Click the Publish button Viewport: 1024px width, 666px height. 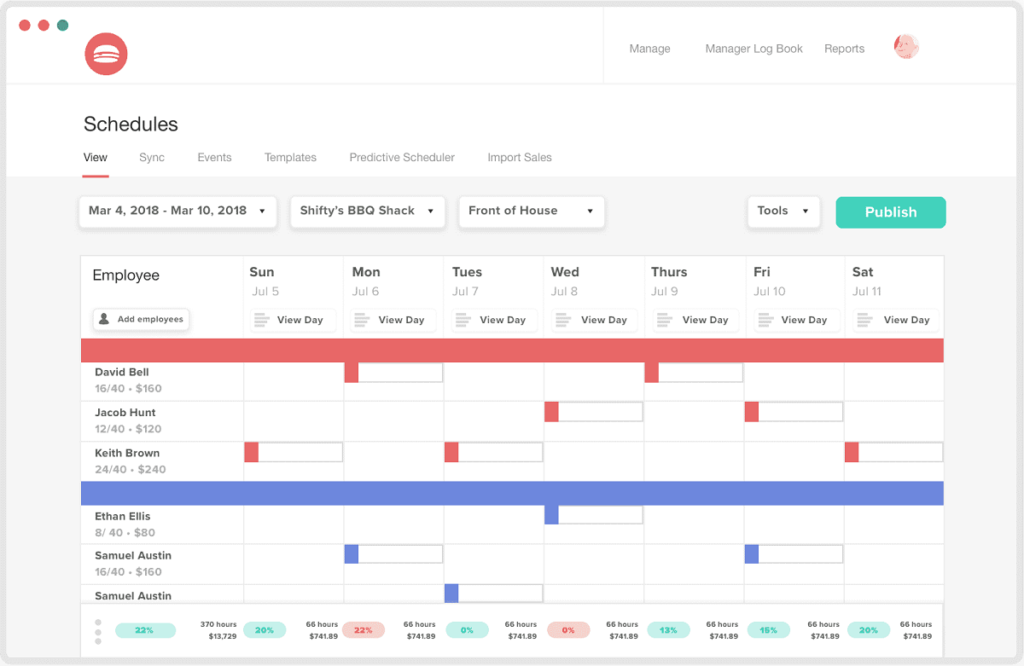tap(890, 212)
